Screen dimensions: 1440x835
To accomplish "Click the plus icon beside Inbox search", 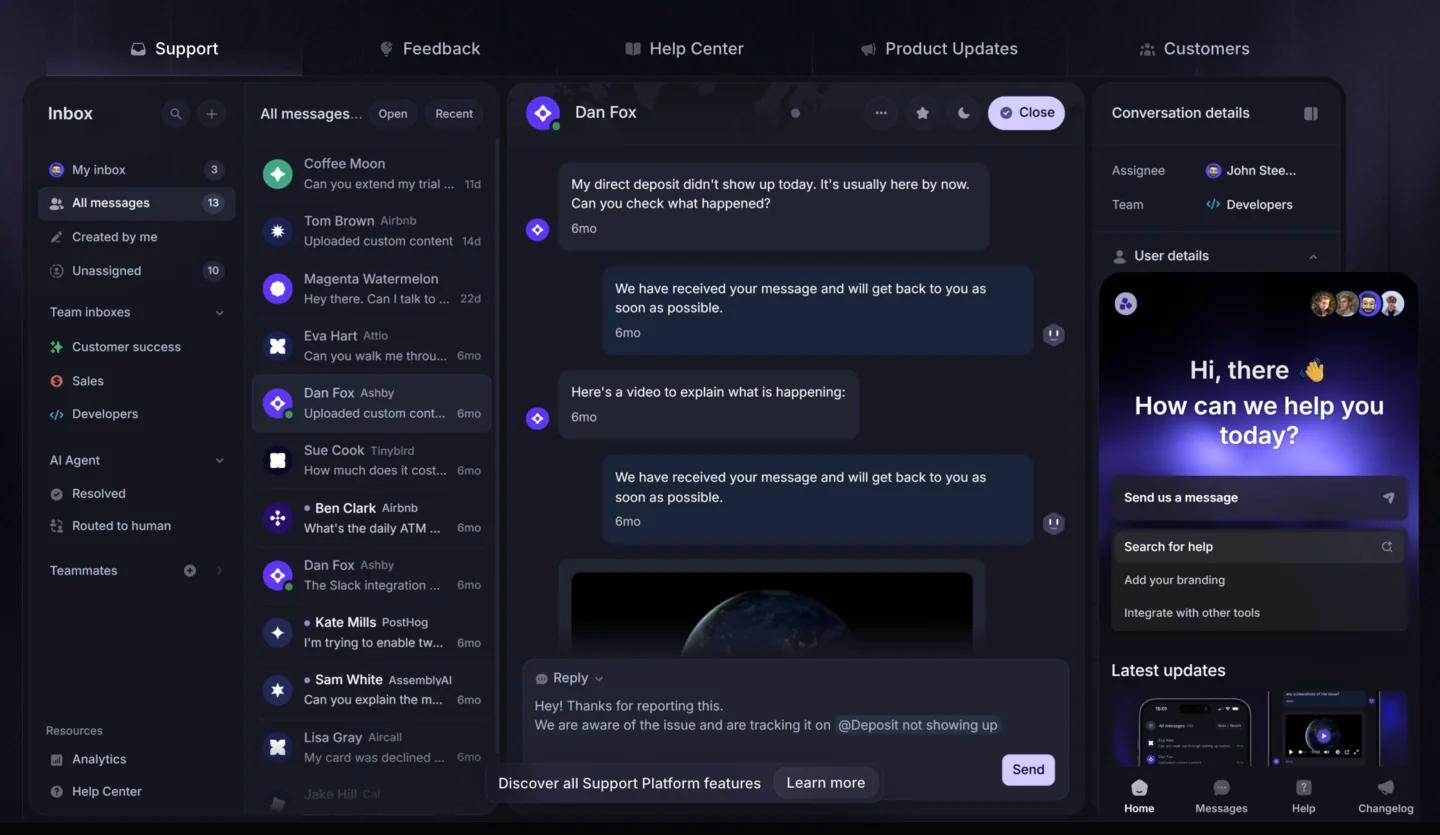I will coord(211,114).
